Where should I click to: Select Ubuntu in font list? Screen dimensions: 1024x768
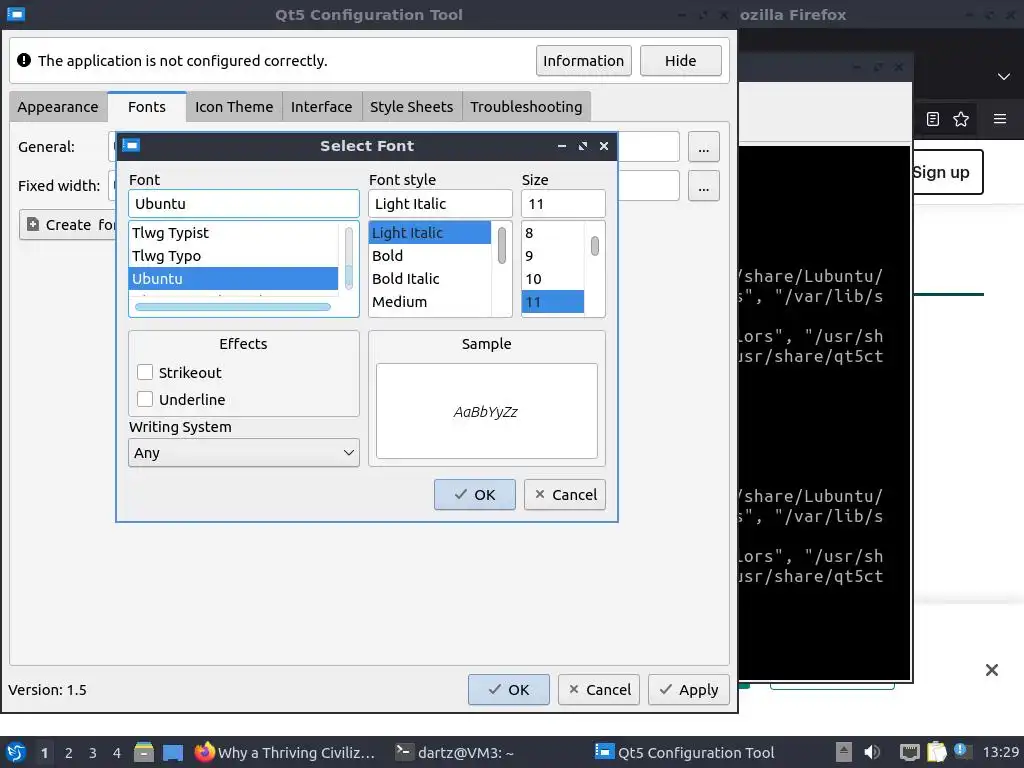tap(233, 278)
